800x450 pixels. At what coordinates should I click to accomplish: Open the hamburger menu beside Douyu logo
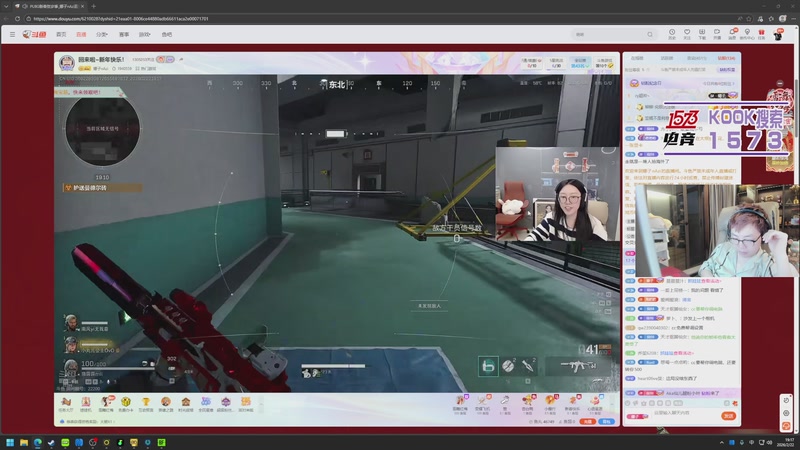pos(12,35)
